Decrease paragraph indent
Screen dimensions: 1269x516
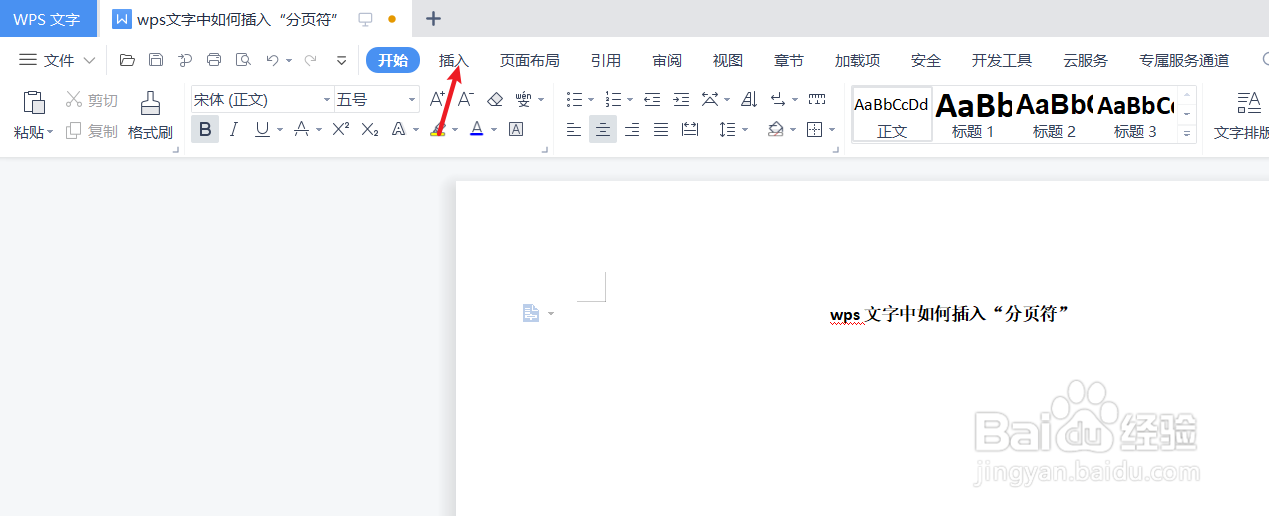click(x=652, y=99)
